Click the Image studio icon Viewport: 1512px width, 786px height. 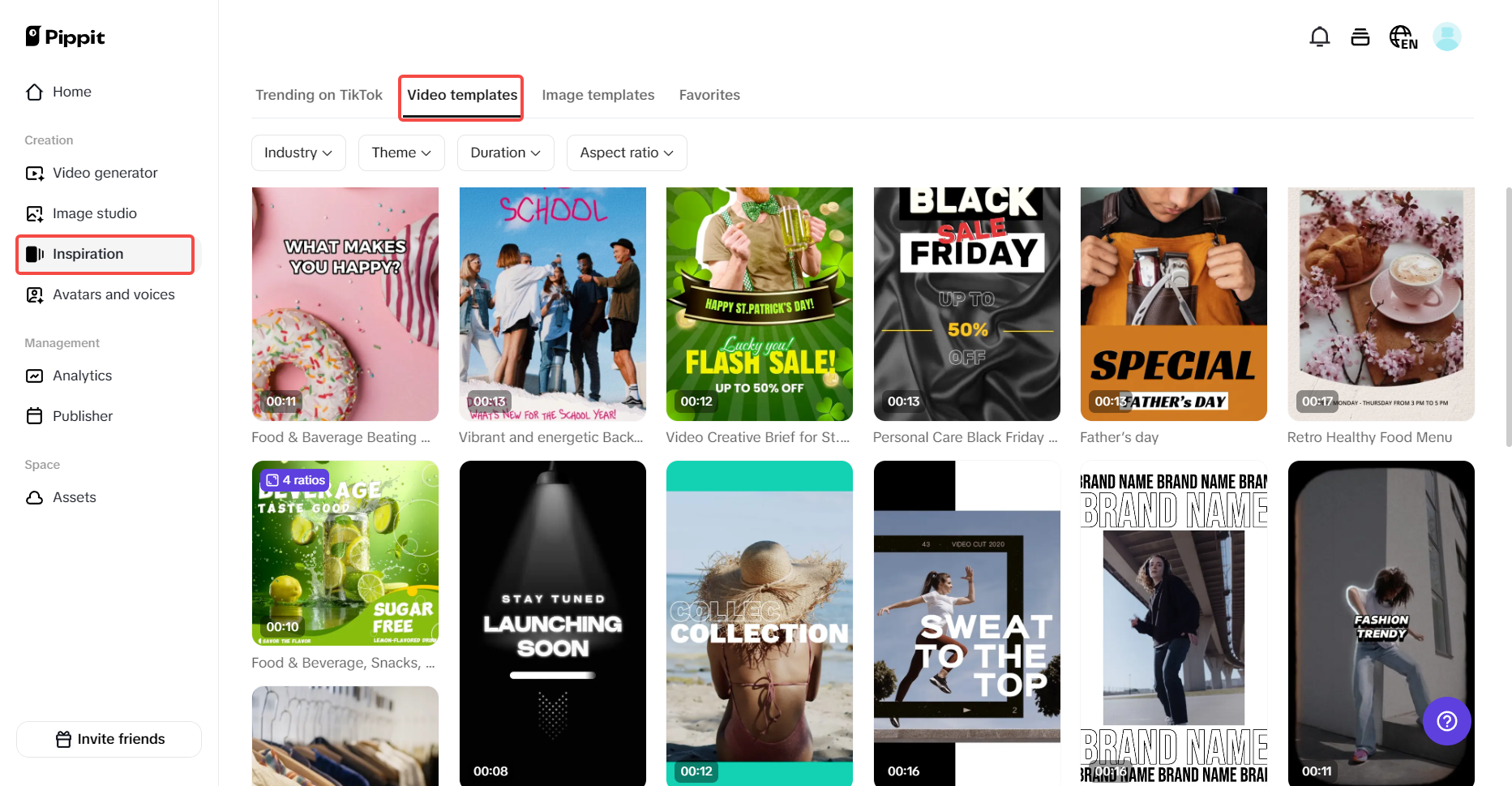pyautogui.click(x=35, y=213)
